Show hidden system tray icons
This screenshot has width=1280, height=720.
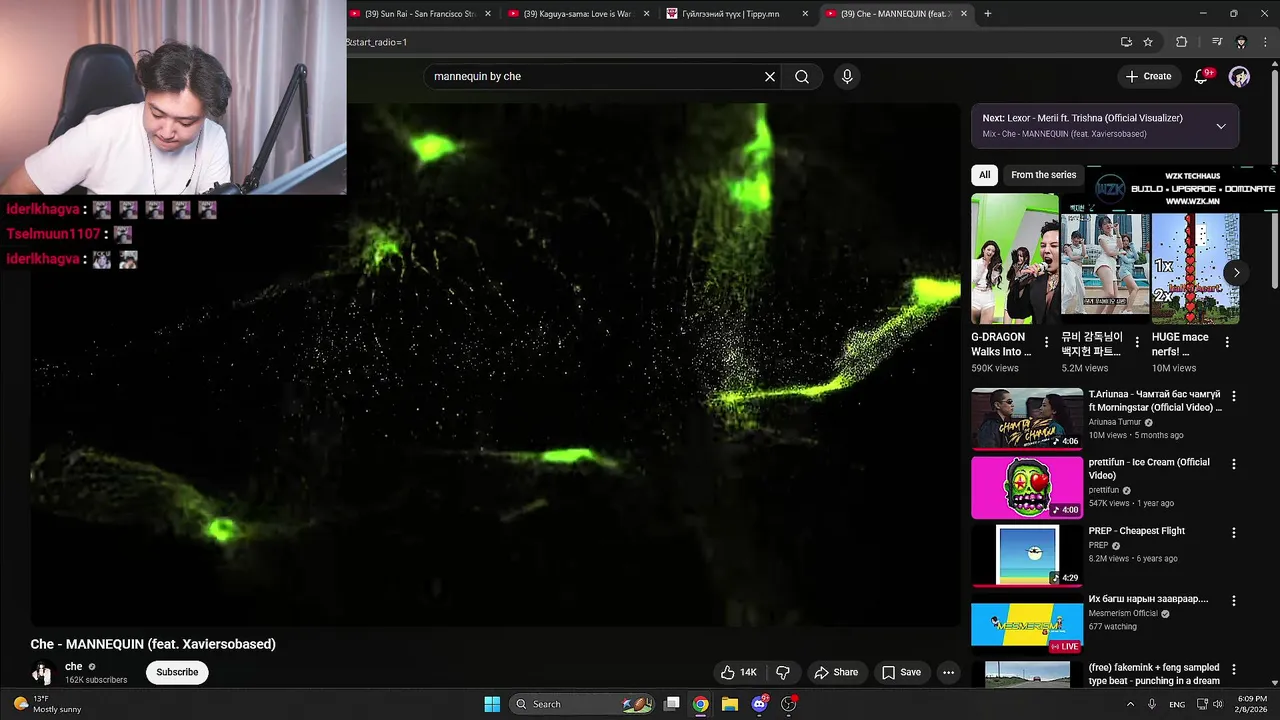pyautogui.click(x=1131, y=704)
